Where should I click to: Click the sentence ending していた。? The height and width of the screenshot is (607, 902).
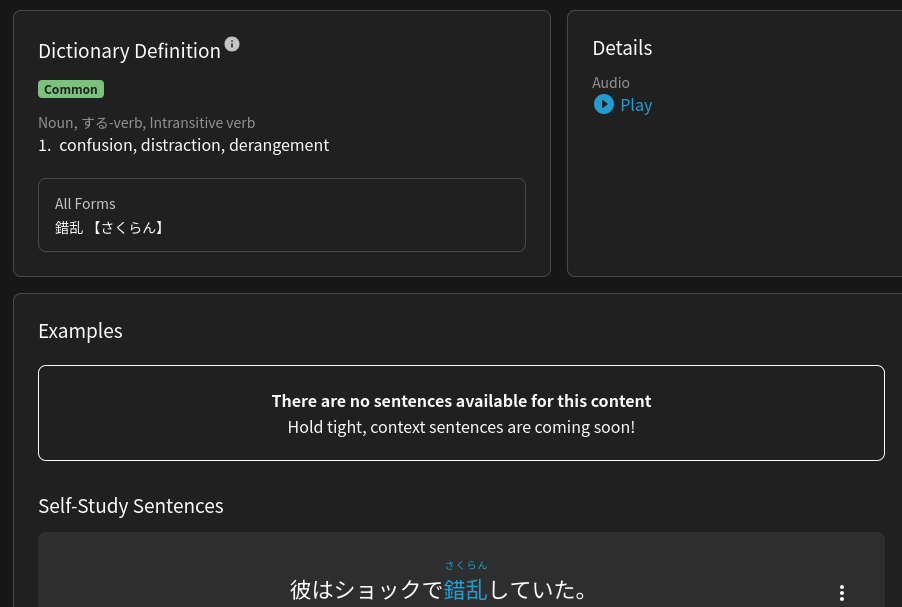pos(538,590)
